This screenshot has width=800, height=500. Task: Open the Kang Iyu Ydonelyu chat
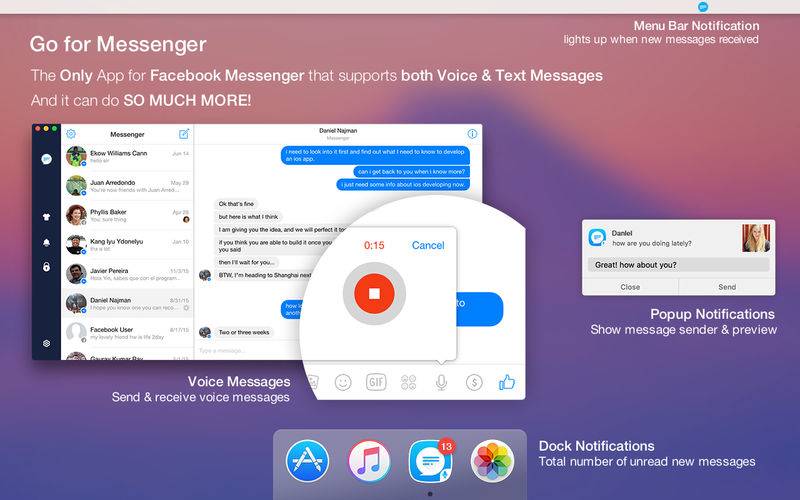127,245
